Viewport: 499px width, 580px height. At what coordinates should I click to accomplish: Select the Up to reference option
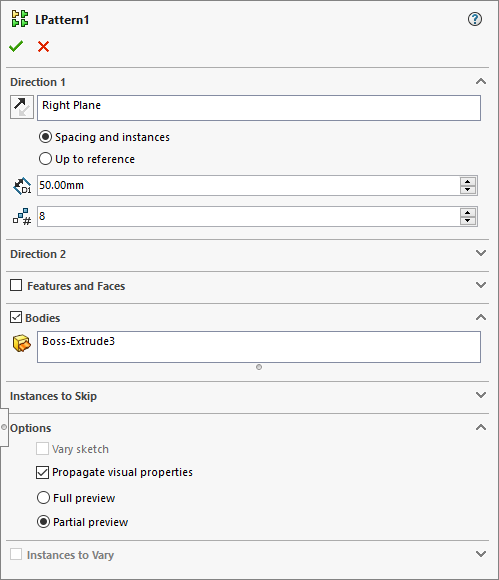(x=87, y=159)
